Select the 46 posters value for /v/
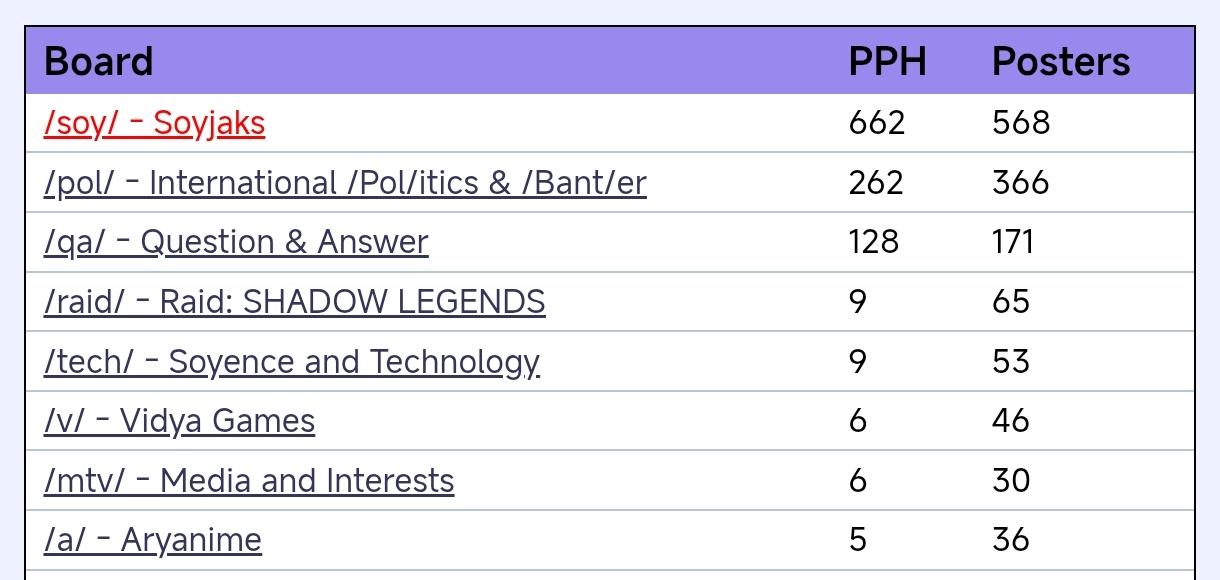Screen dimensions: 1220x580 (x=1011, y=421)
